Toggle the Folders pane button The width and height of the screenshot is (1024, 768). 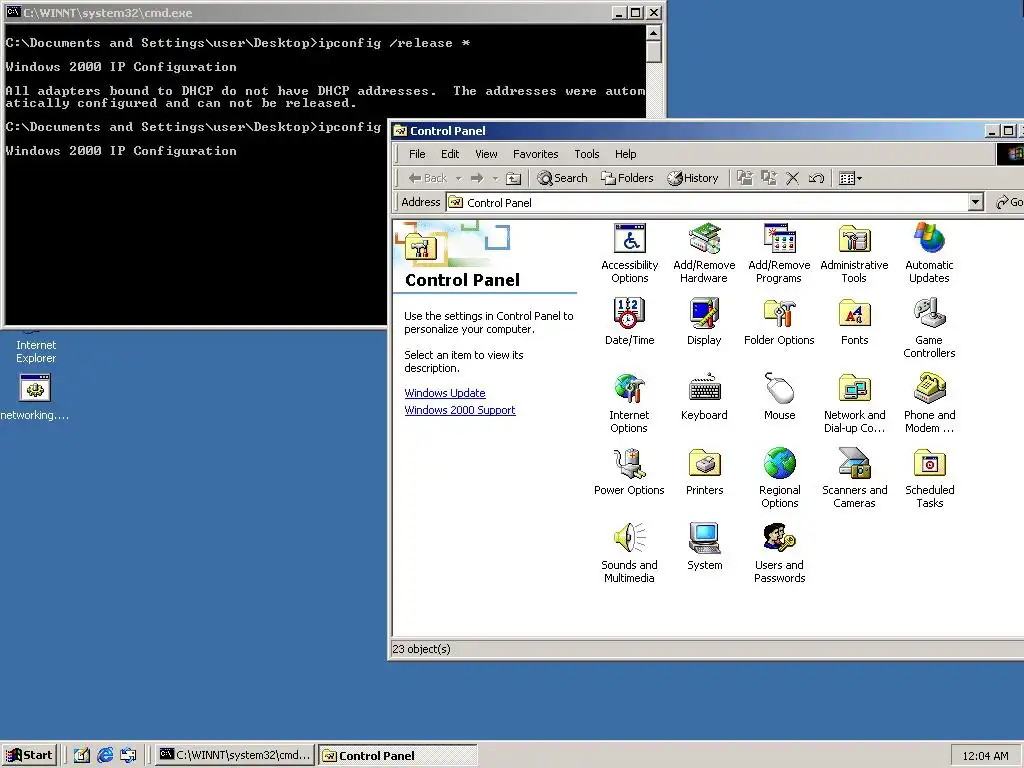(627, 178)
